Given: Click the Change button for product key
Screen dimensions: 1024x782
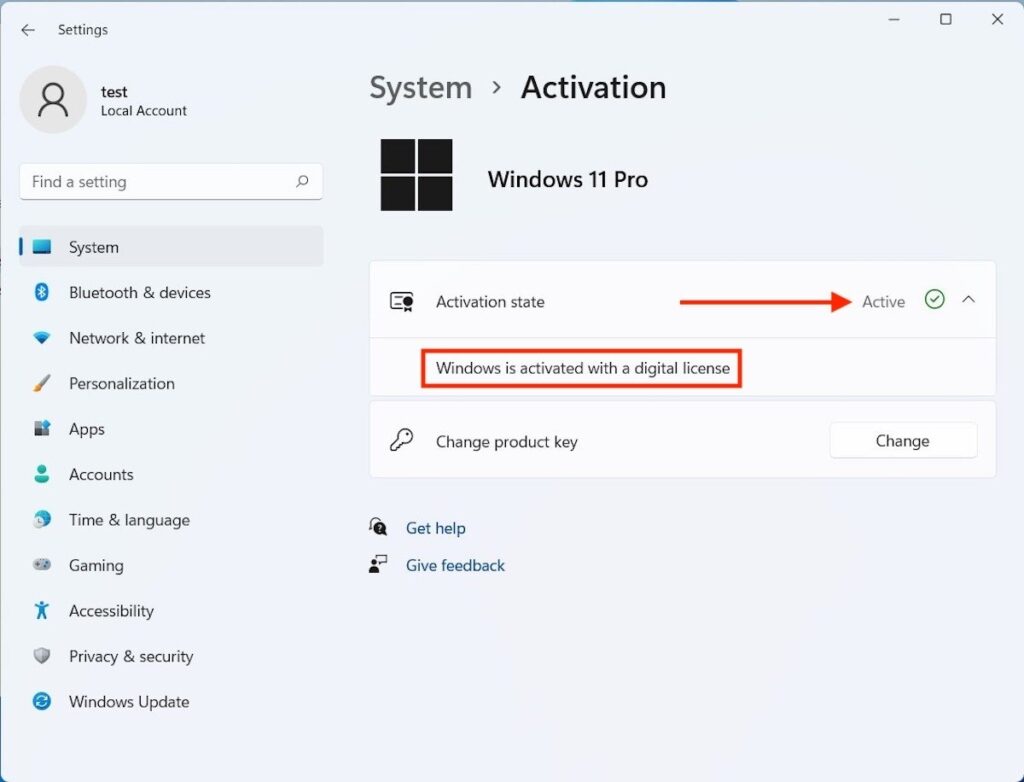Looking at the screenshot, I should 902,440.
